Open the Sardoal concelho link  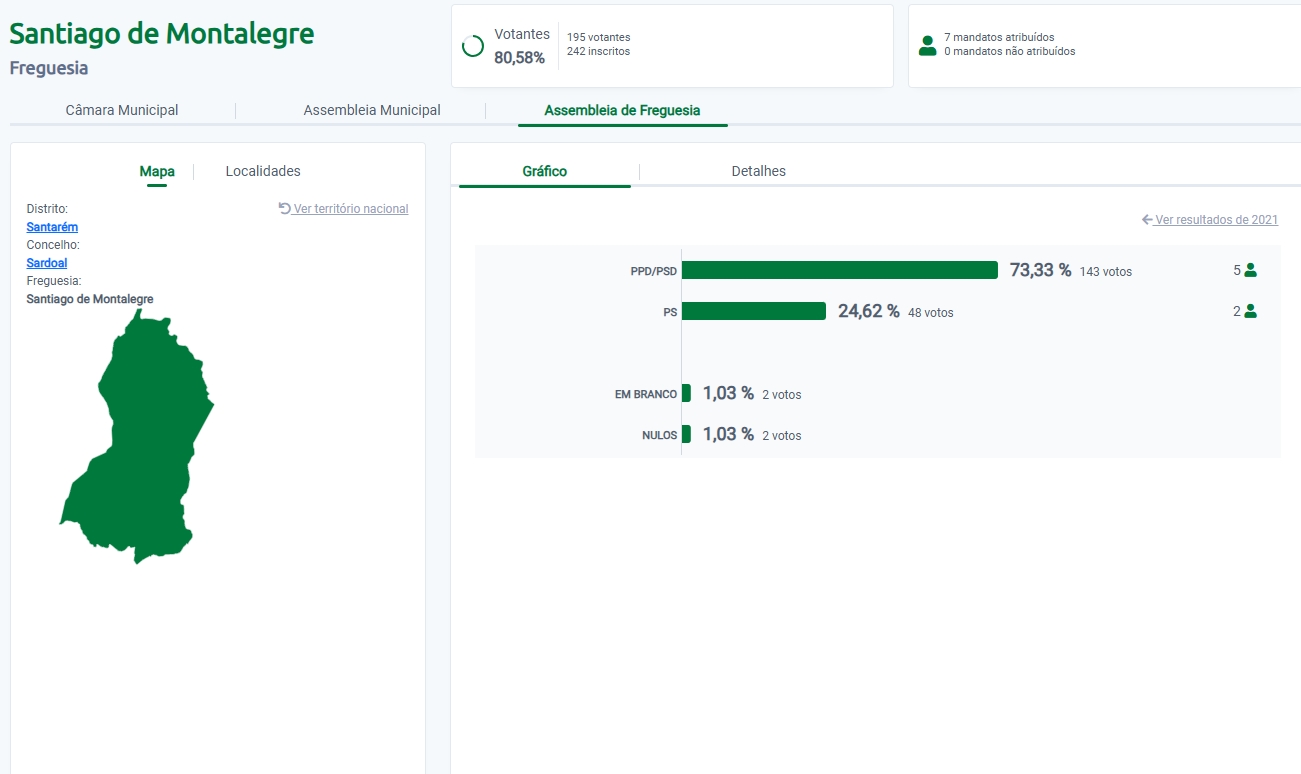coord(47,263)
